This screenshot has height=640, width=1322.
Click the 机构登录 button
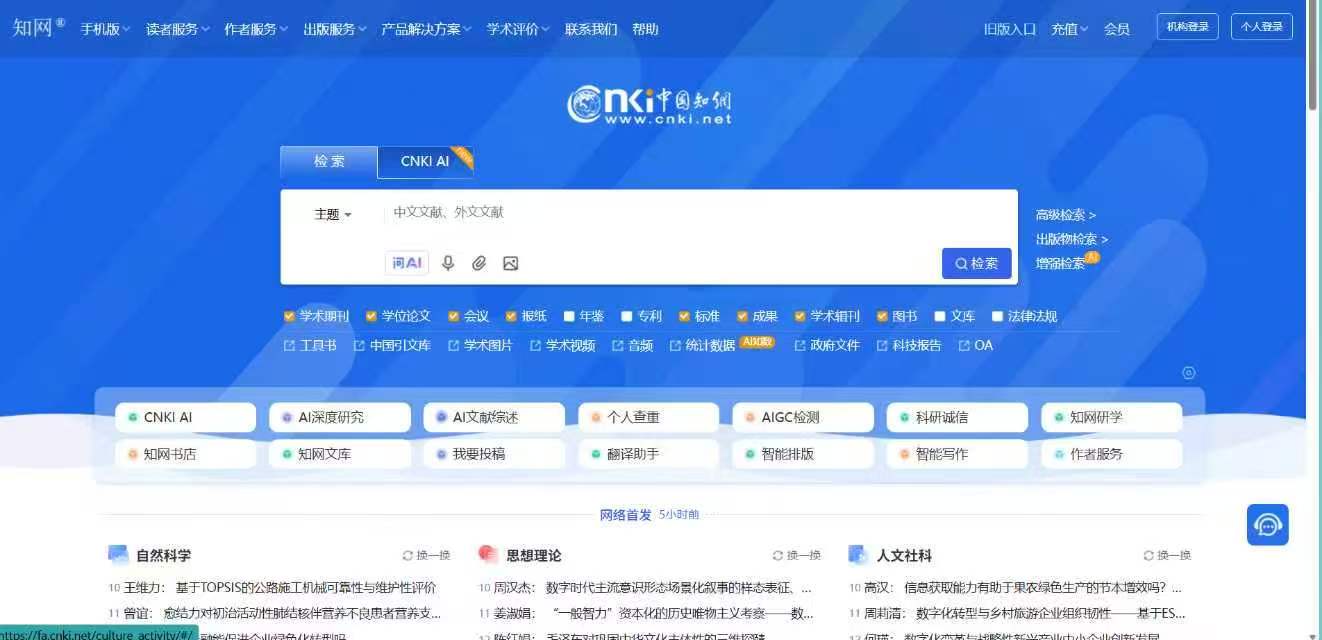[1188, 27]
